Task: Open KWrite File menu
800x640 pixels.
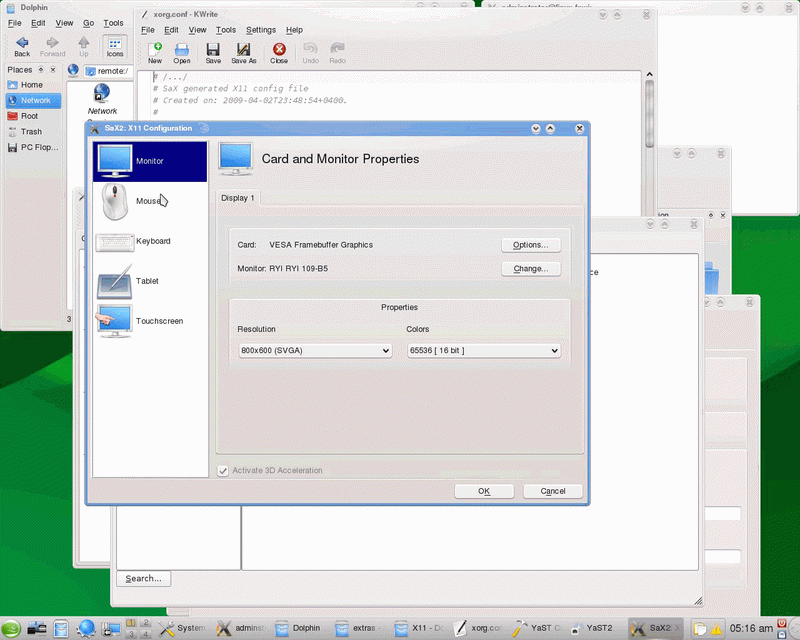Action: pyautogui.click(x=147, y=30)
